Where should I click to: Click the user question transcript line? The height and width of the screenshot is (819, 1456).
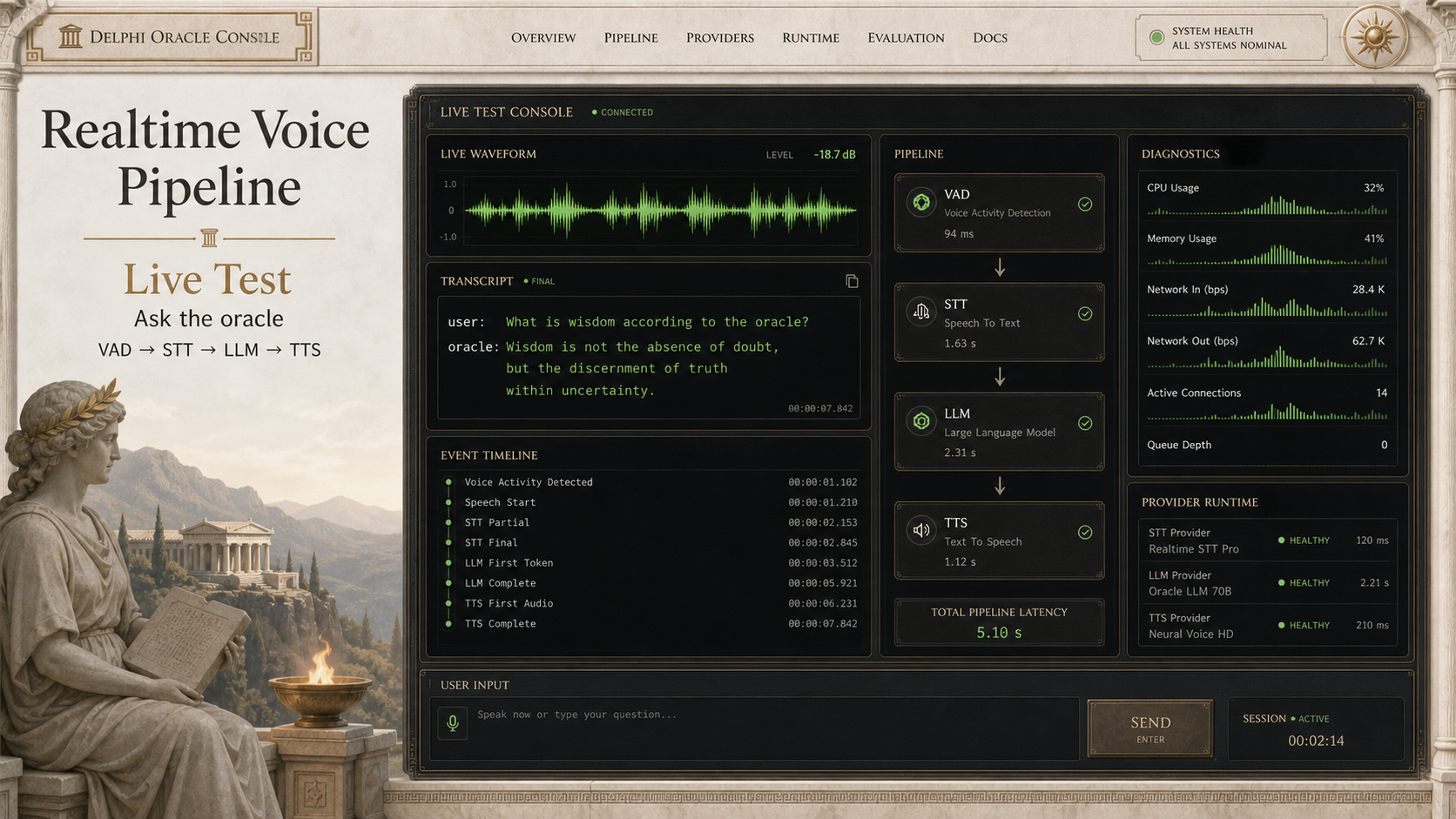628,322
